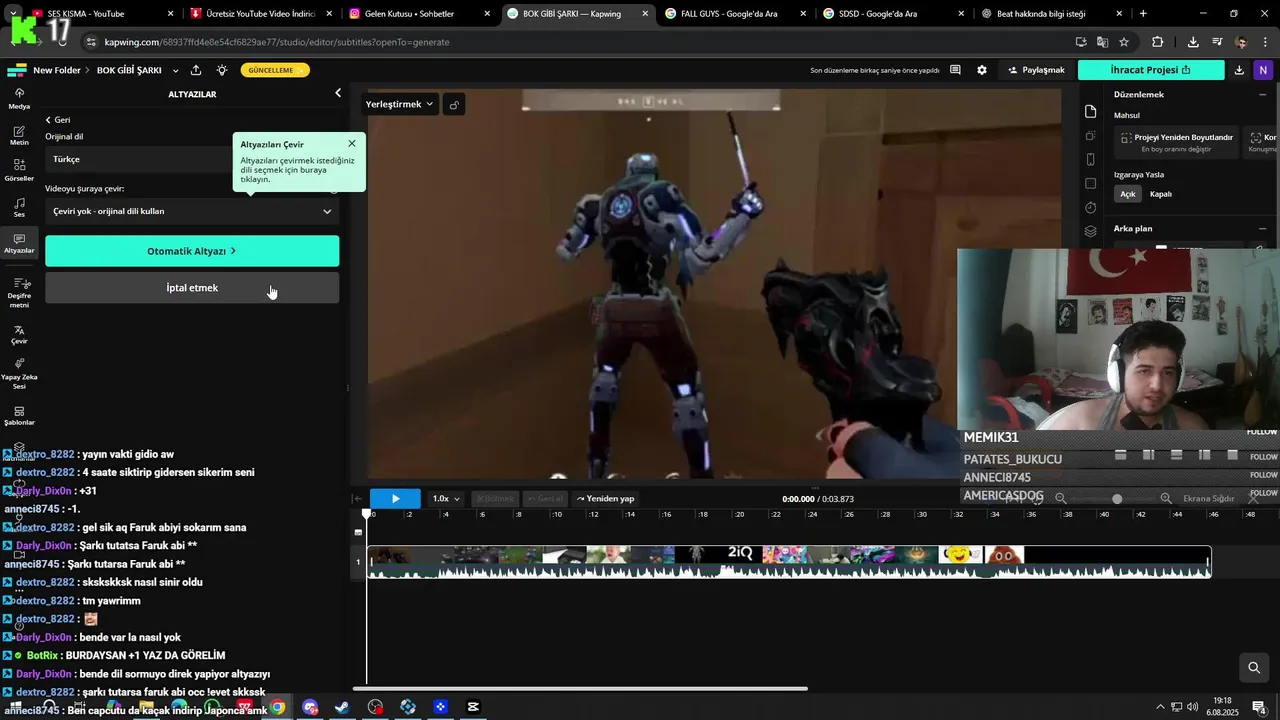This screenshot has width=1280, height=720.
Task: Zoom out the timeline magnifier
Action: [x=1061, y=498]
